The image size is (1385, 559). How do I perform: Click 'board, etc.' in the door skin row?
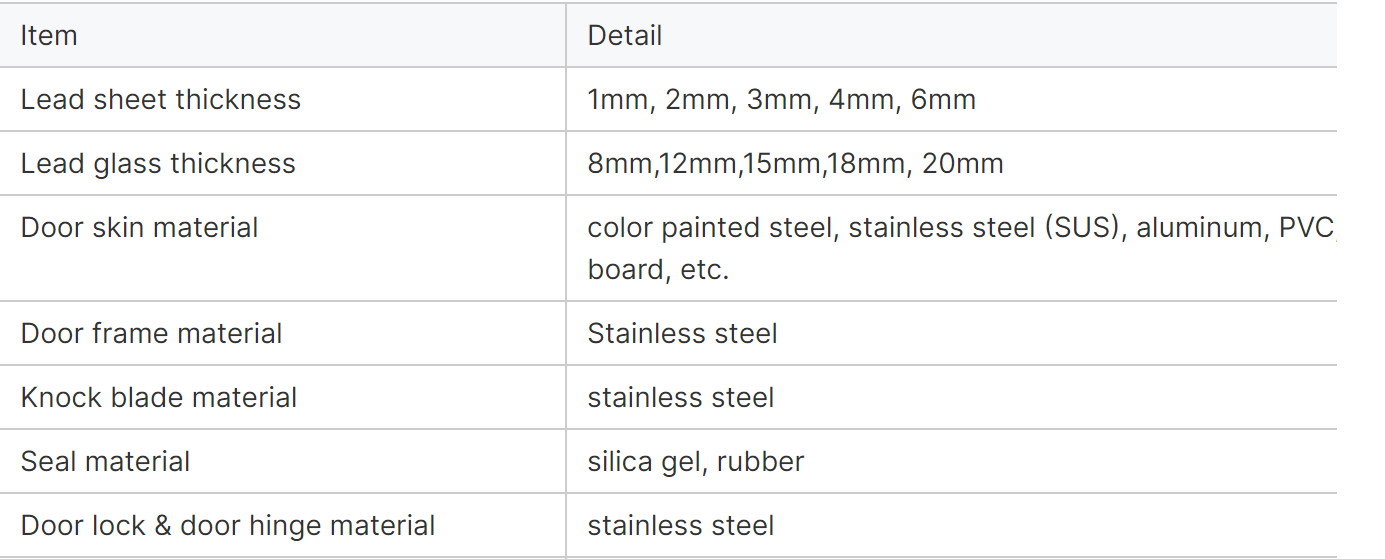coord(658,270)
